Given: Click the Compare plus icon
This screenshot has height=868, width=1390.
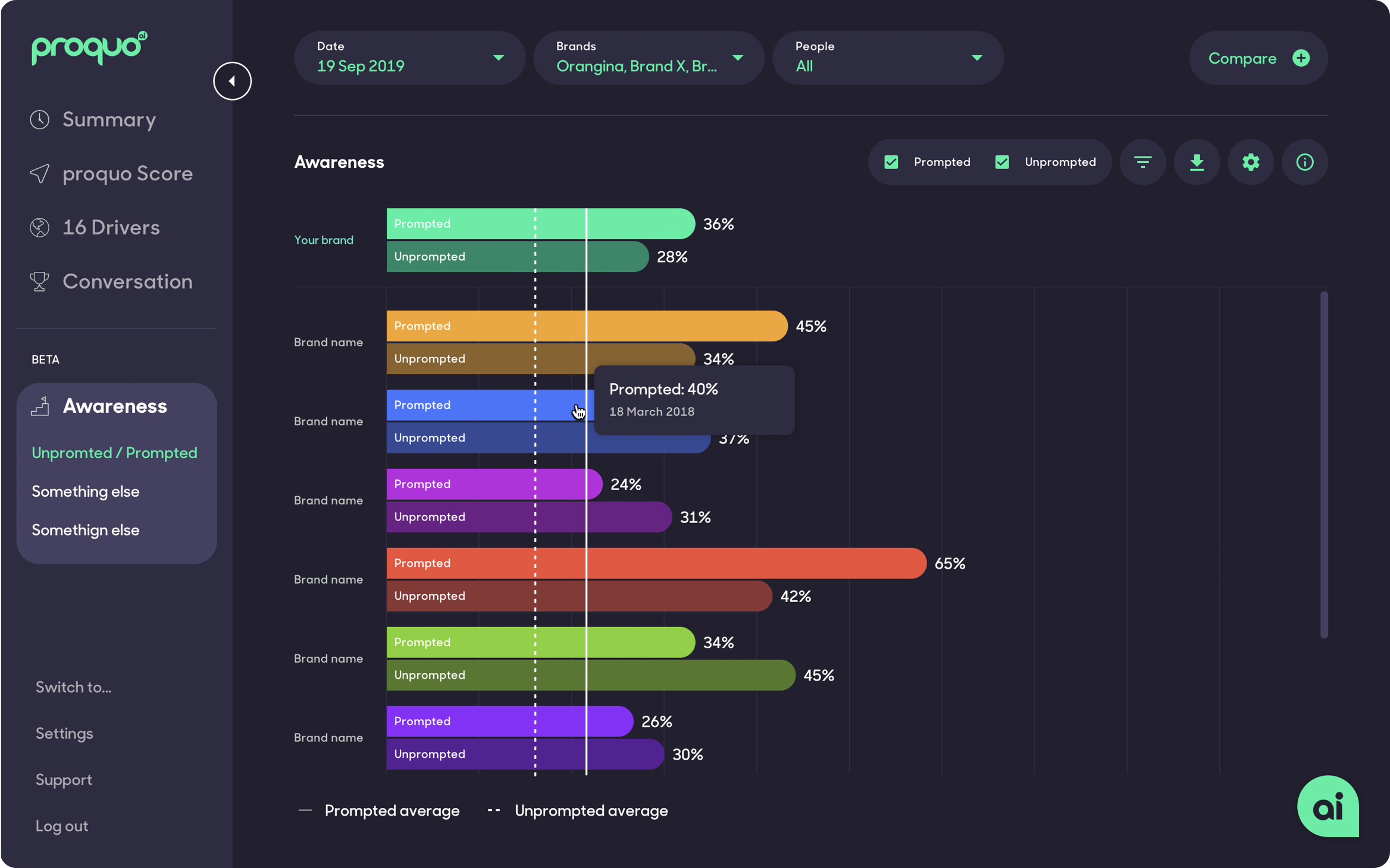Looking at the screenshot, I should coord(1301,58).
